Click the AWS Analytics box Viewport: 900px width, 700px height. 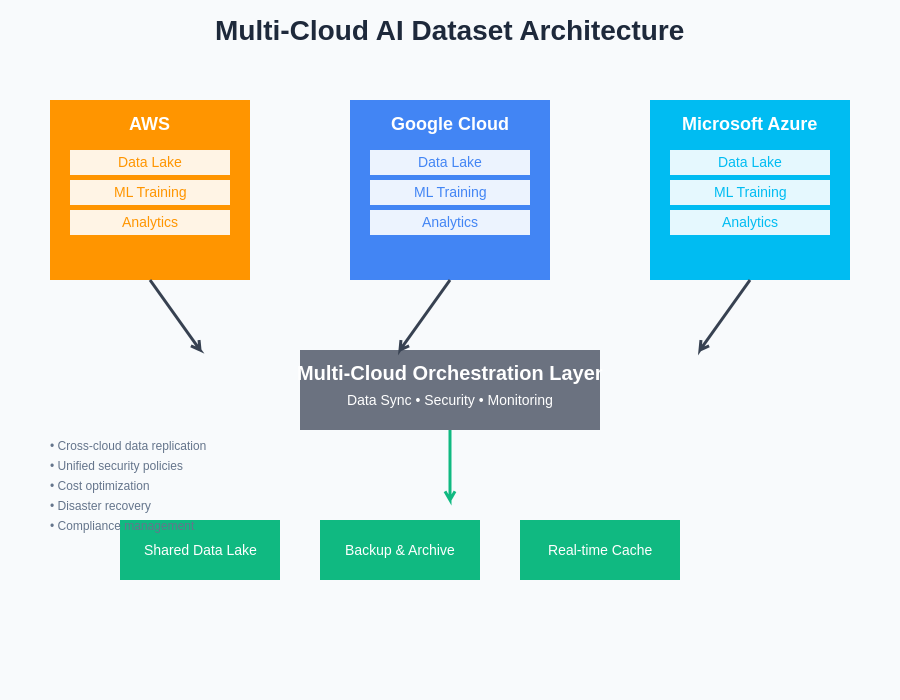tap(150, 222)
